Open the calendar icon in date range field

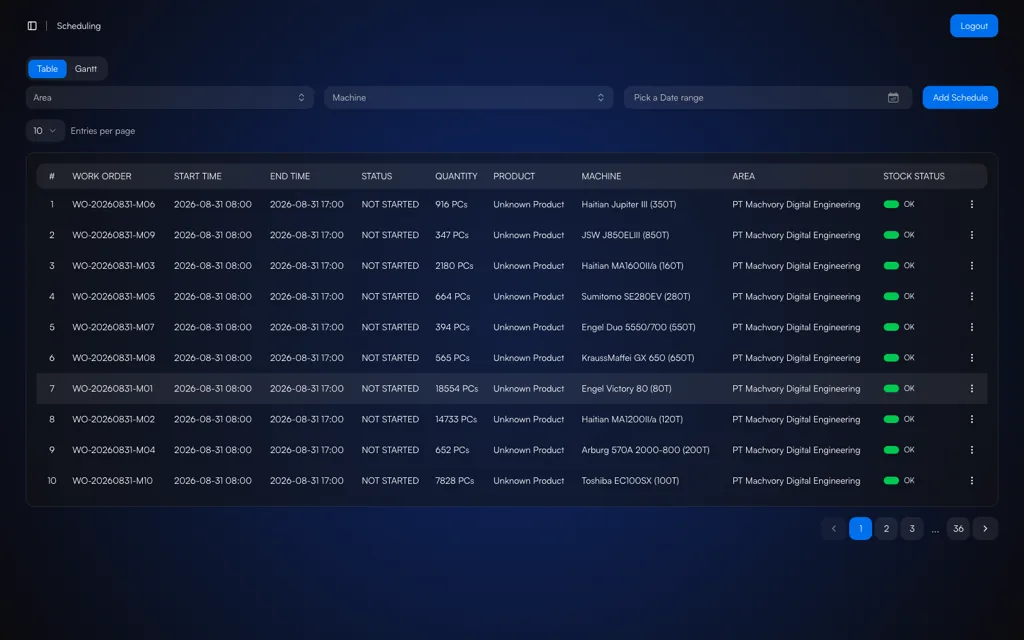(x=893, y=97)
